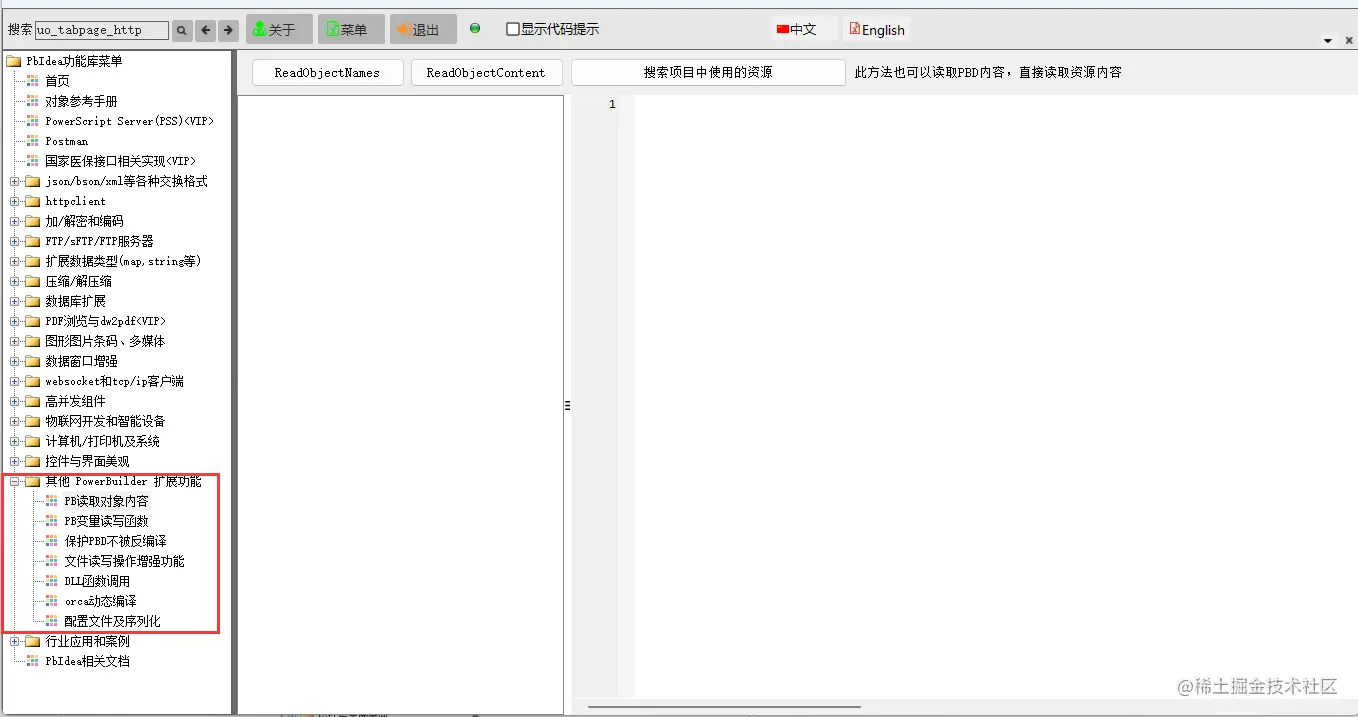Click inside the 搜索 input field
The width and height of the screenshot is (1358, 717).
103,29
